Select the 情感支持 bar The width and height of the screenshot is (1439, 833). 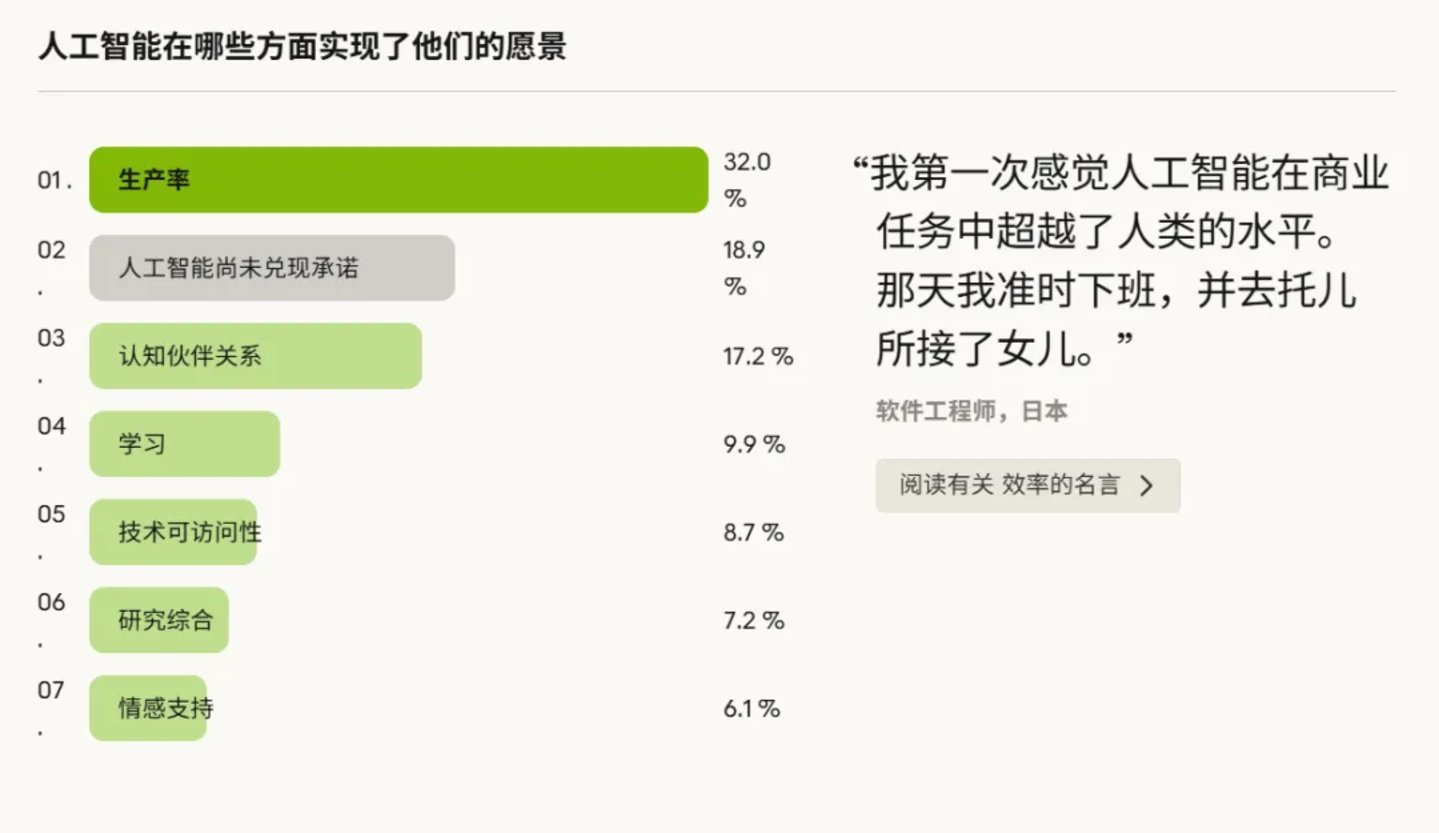coord(148,707)
